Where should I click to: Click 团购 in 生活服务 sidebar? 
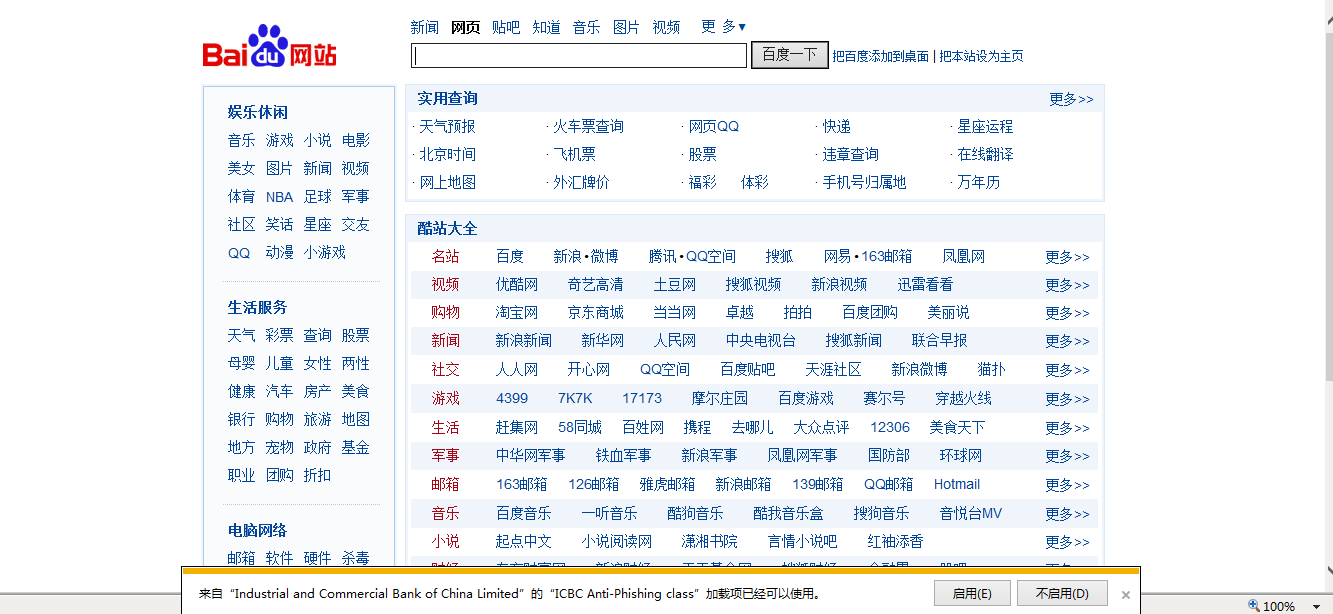pos(280,476)
